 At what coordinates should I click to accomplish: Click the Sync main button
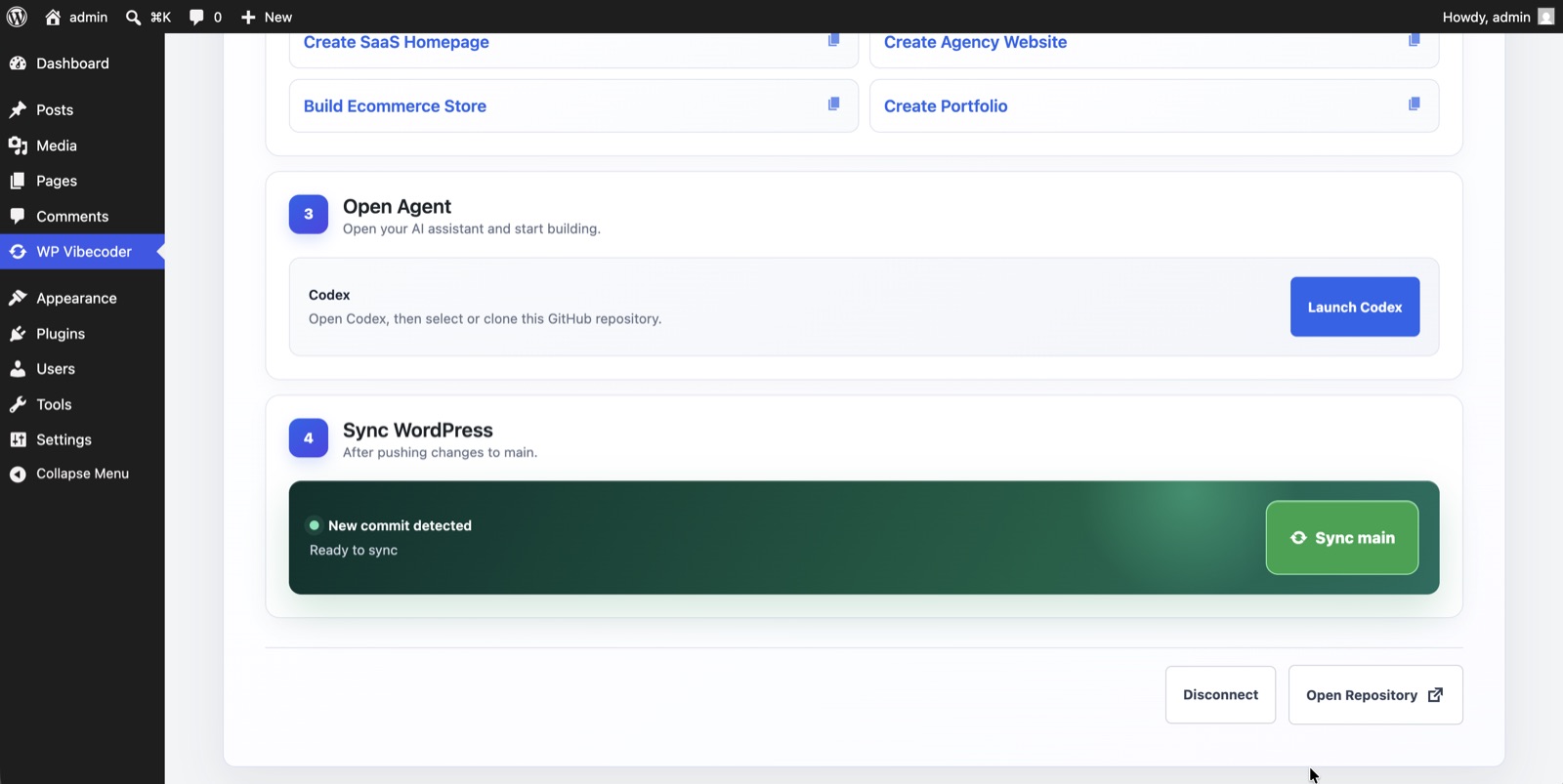tap(1342, 538)
